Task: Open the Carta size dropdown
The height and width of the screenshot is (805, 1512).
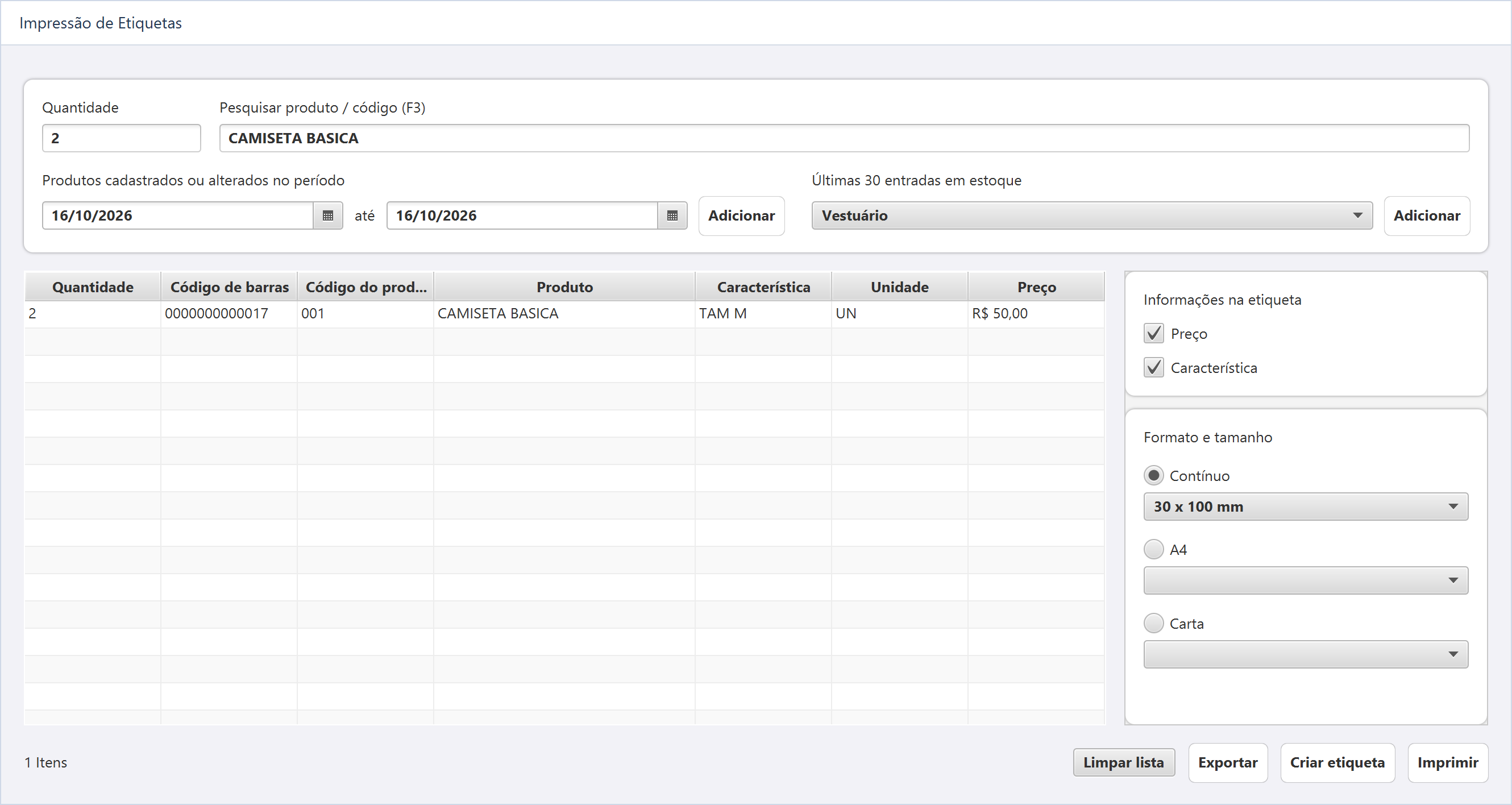Action: click(1306, 655)
